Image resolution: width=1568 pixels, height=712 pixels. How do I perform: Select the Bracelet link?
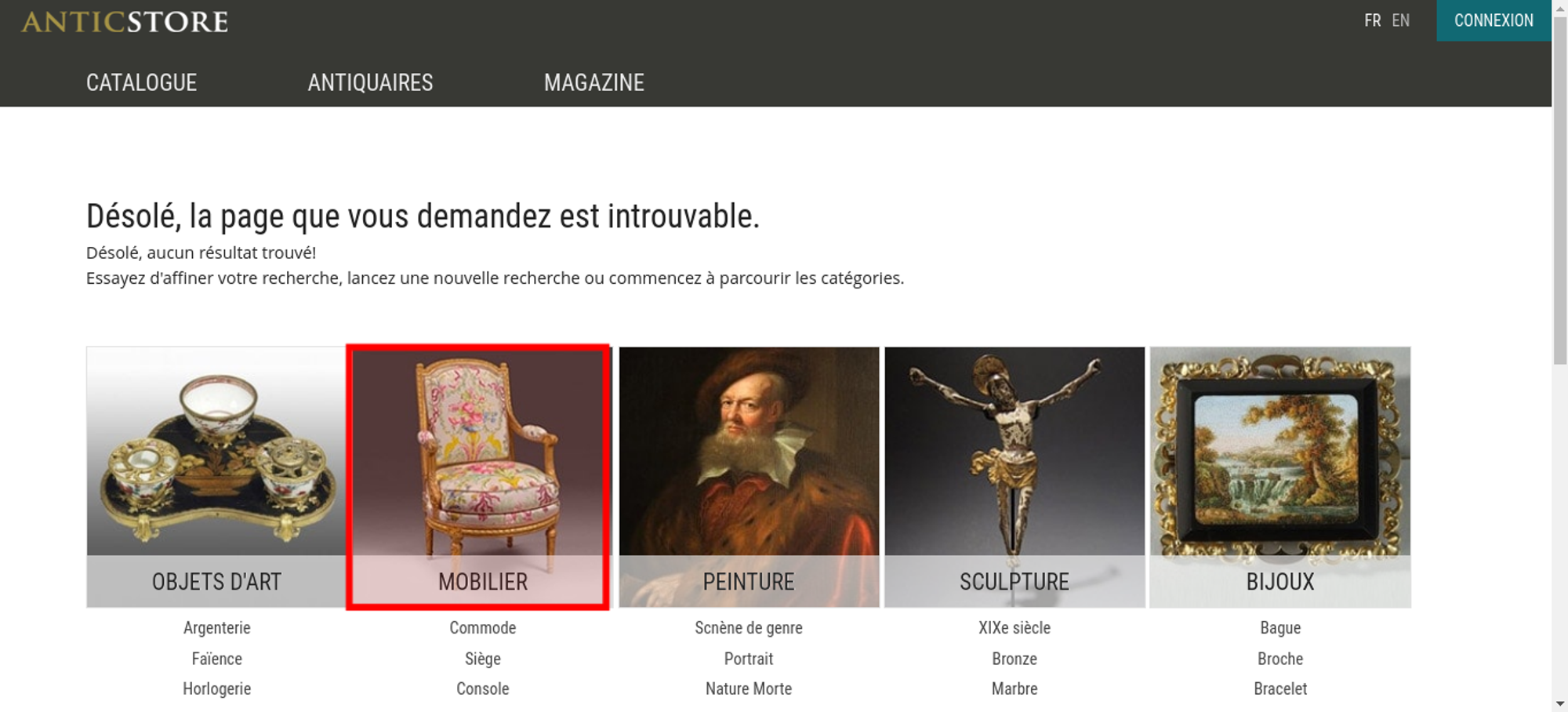coord(1280,688)
